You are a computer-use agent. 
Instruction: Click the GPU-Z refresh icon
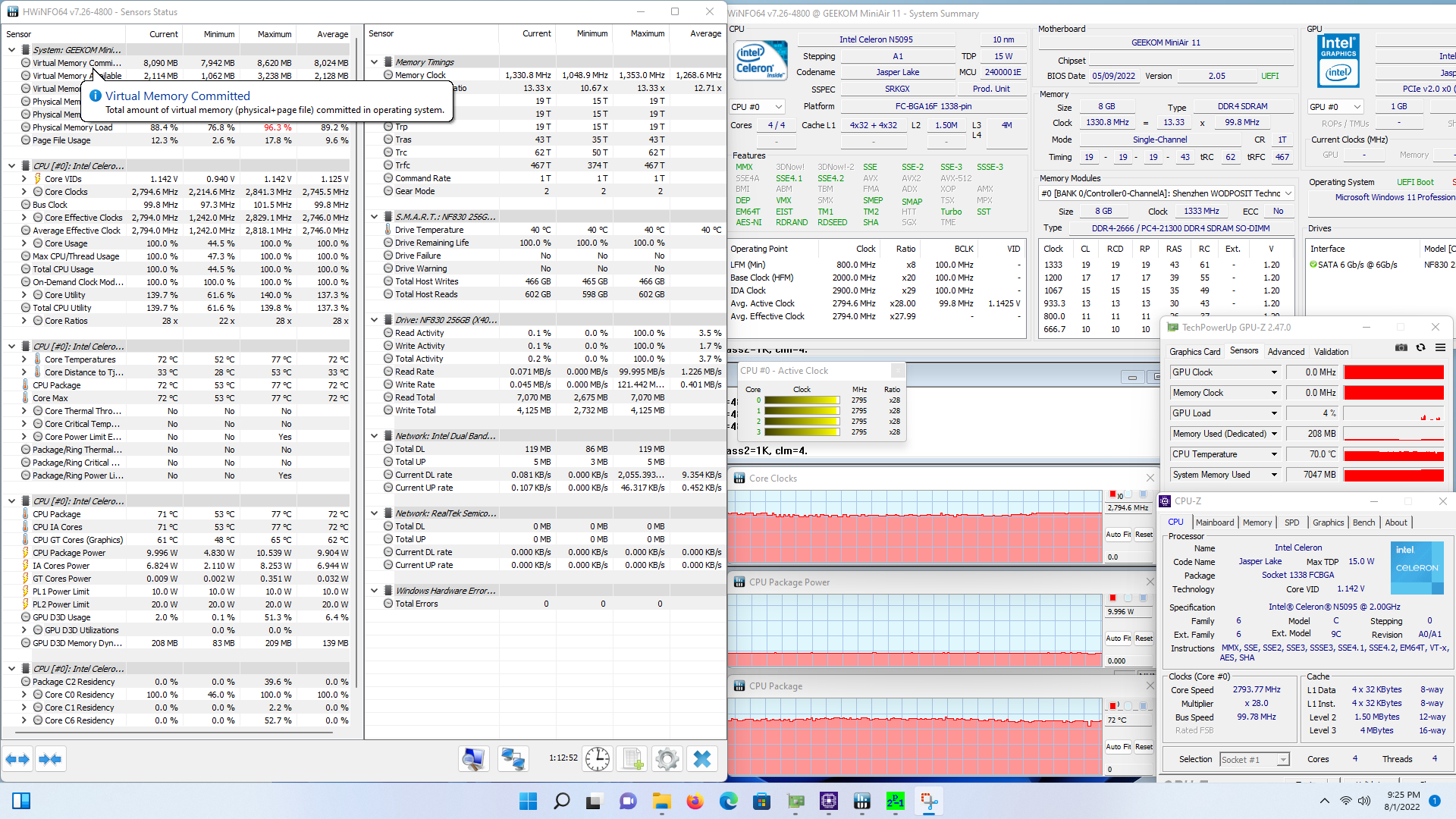click(x=1420, y=347)
